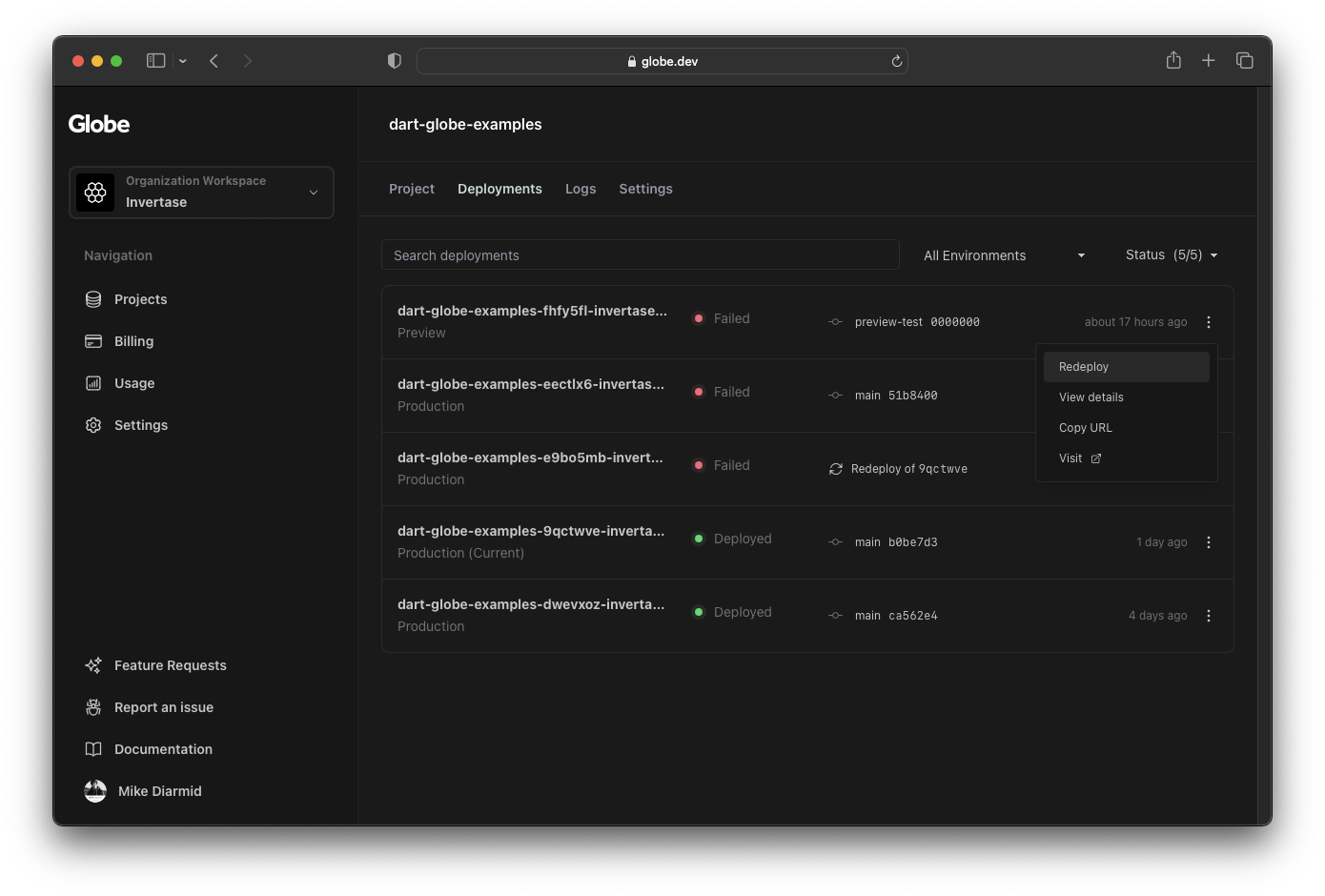Open the dart-globe-examples-eectlx6 deployment
Screen dimensions: 1325x896
[x=531, y=384]
